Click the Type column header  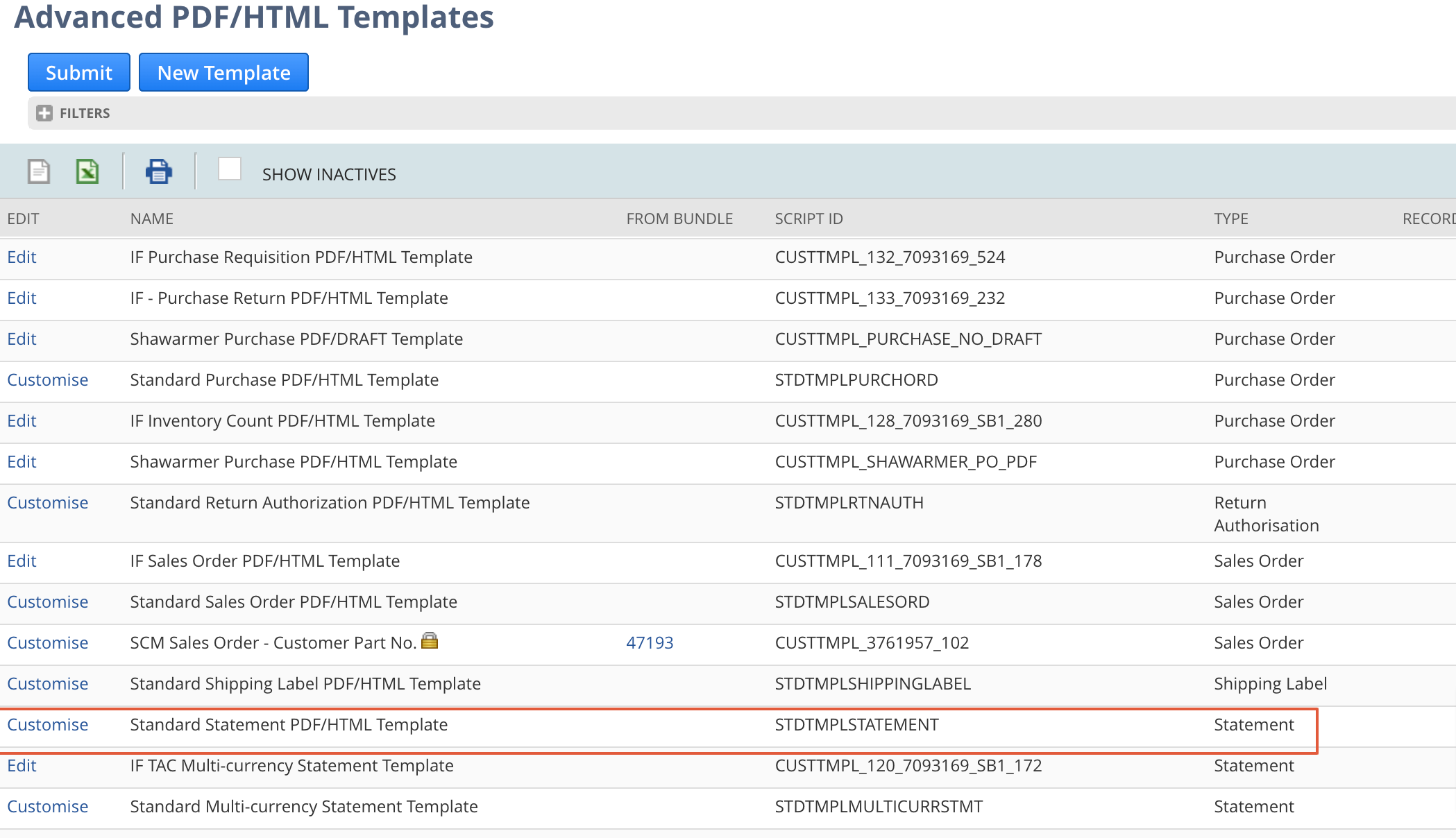coord(1230,219)
